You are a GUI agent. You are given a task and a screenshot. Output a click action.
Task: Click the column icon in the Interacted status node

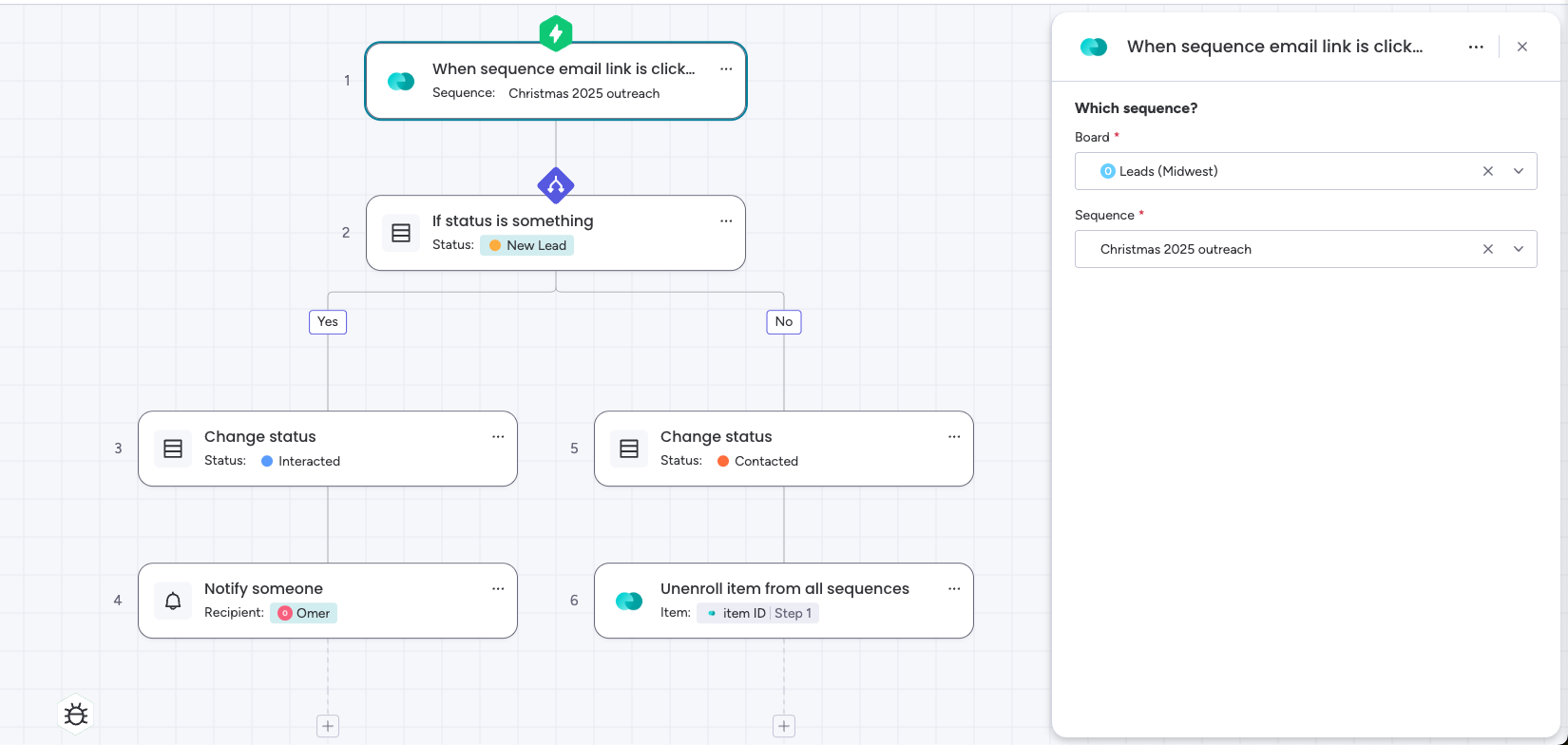point(173,449)
